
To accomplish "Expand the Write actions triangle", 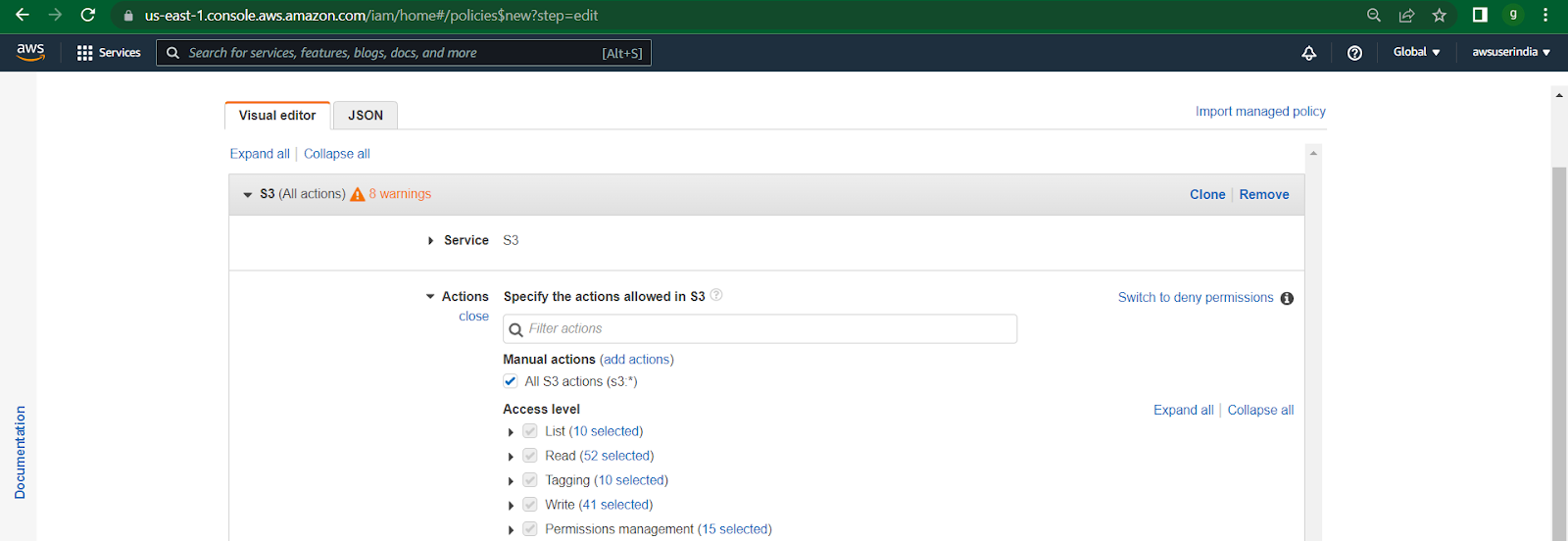I will click(511, 506).
